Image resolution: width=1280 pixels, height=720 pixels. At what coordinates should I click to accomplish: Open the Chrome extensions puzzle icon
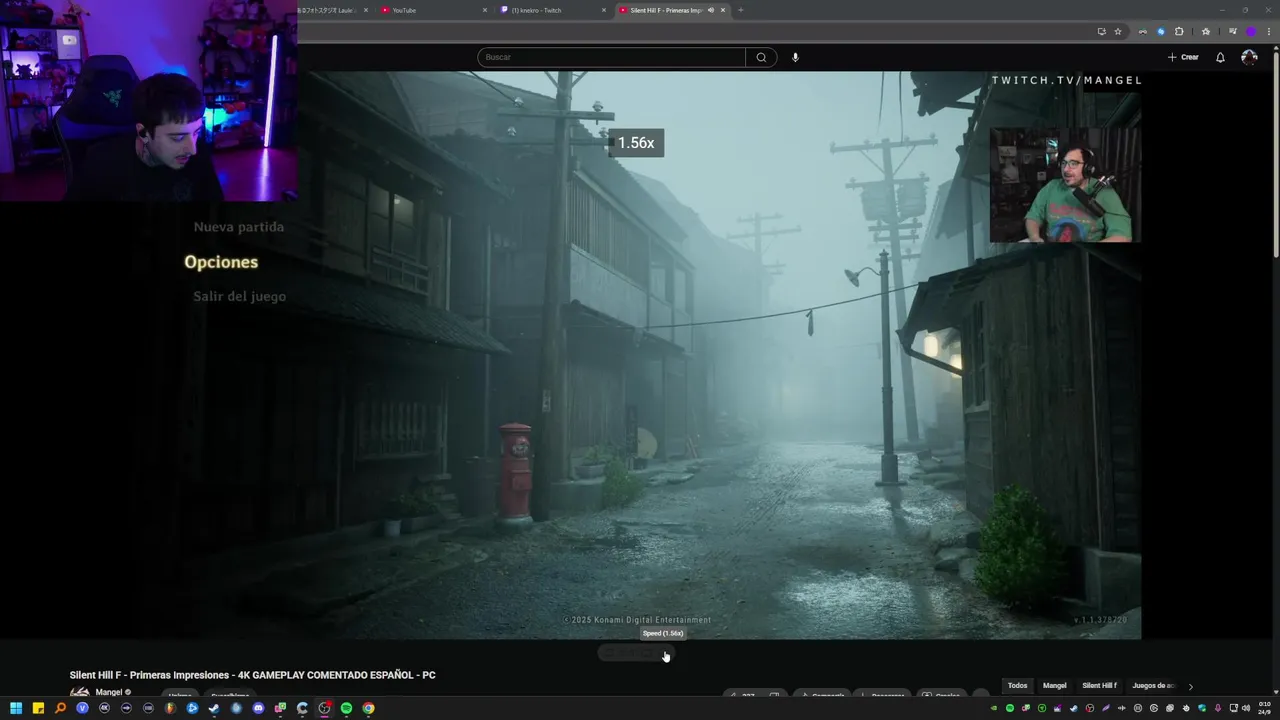pyautogui.click(x=1179, y=31)
